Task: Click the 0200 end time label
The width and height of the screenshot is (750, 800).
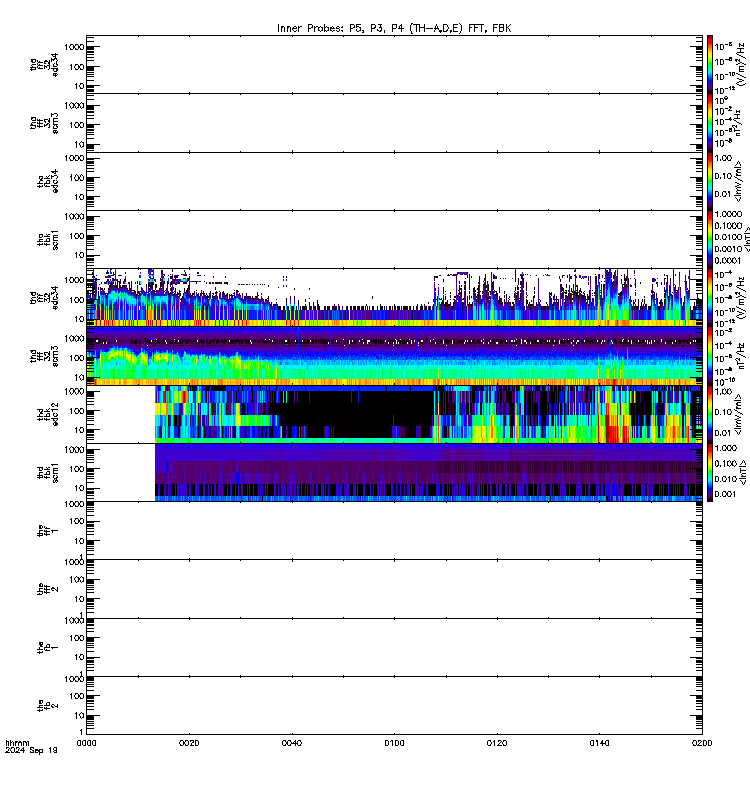Action: [x=702, y=743]
